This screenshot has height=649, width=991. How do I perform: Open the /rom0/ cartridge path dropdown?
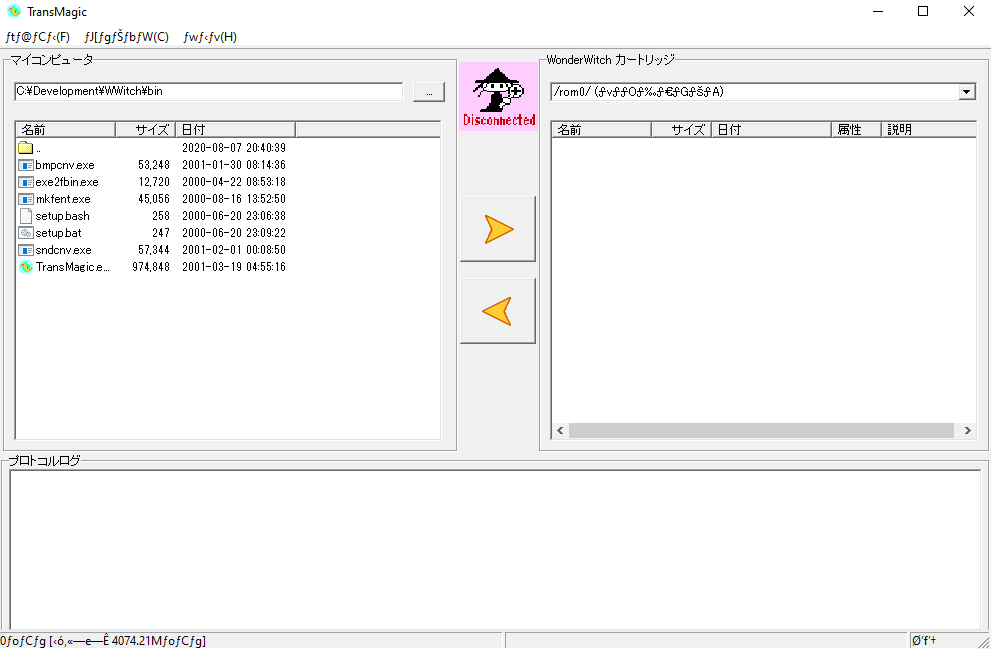966,92
